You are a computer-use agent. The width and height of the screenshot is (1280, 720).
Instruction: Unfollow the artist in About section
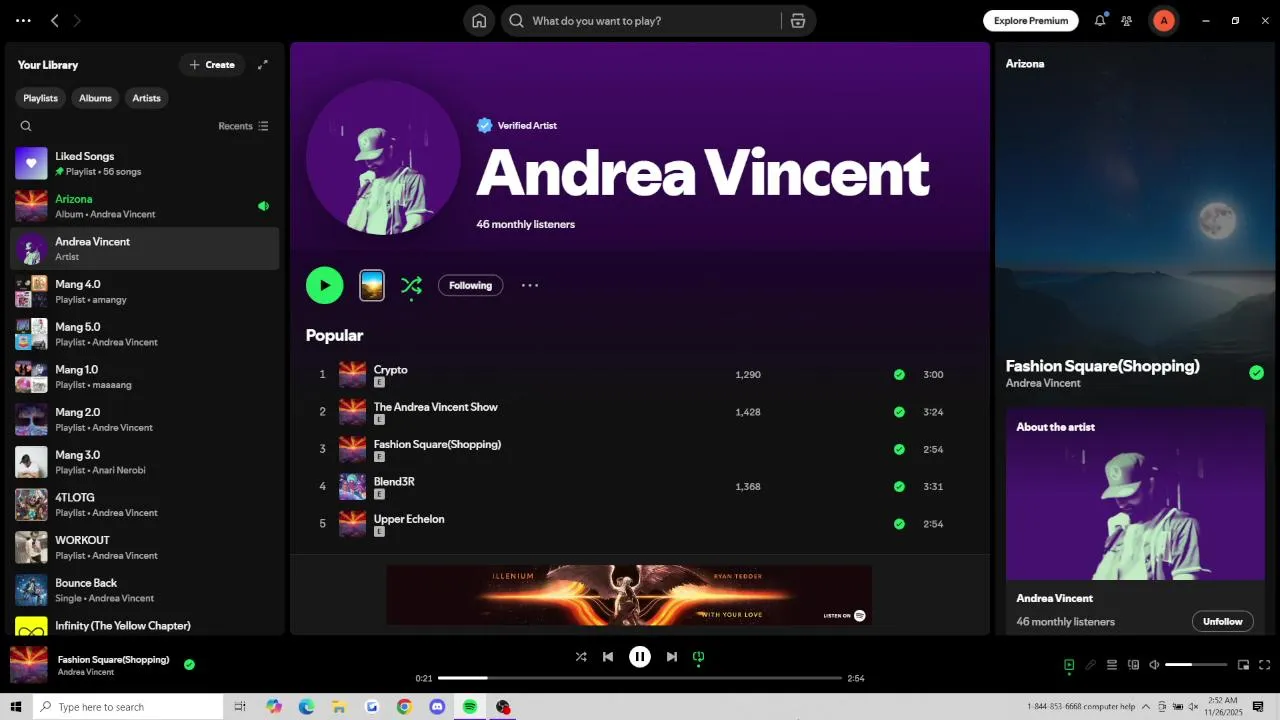[1222, 621]
